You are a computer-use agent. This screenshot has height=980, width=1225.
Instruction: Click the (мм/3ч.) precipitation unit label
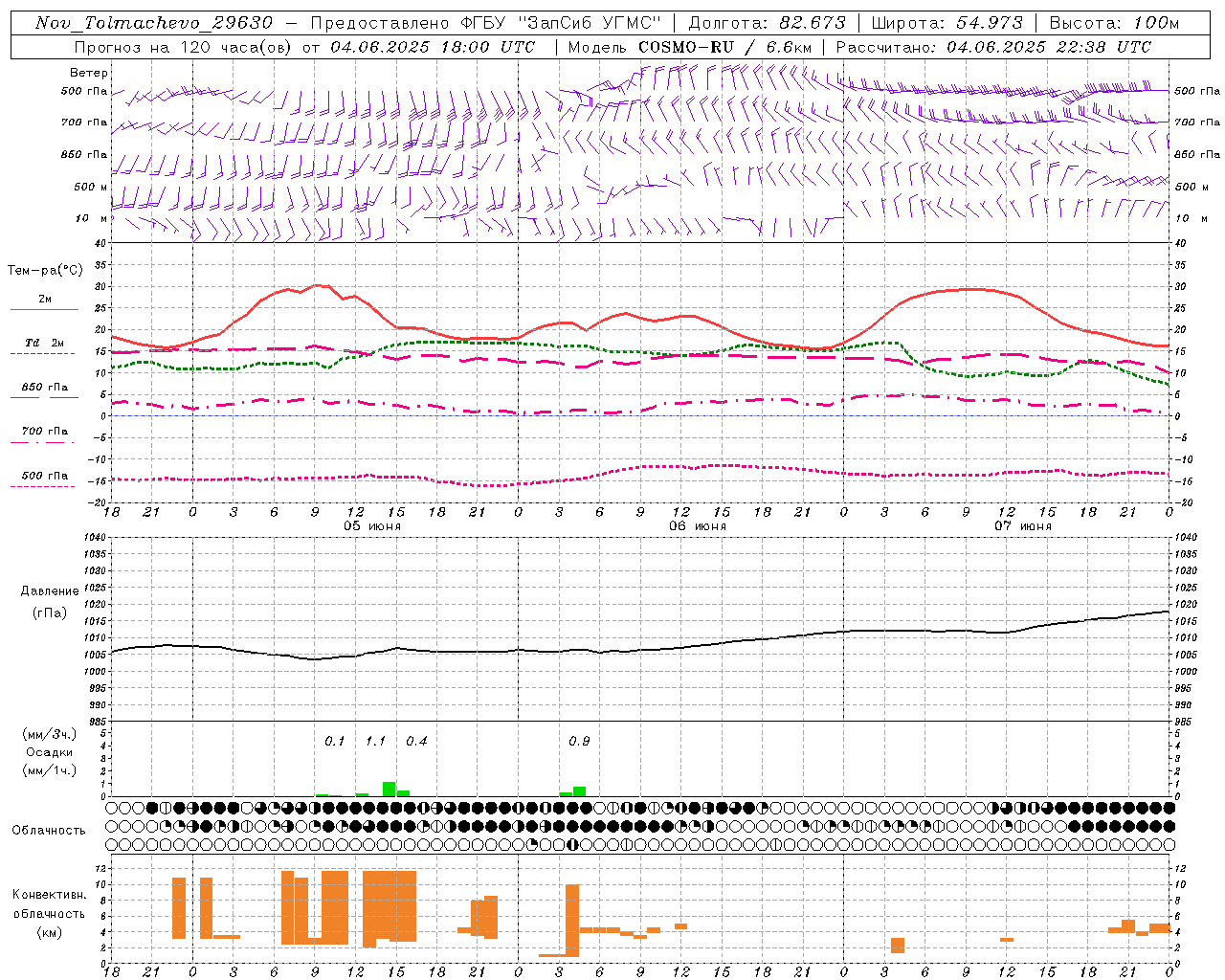tap(49, 734)
